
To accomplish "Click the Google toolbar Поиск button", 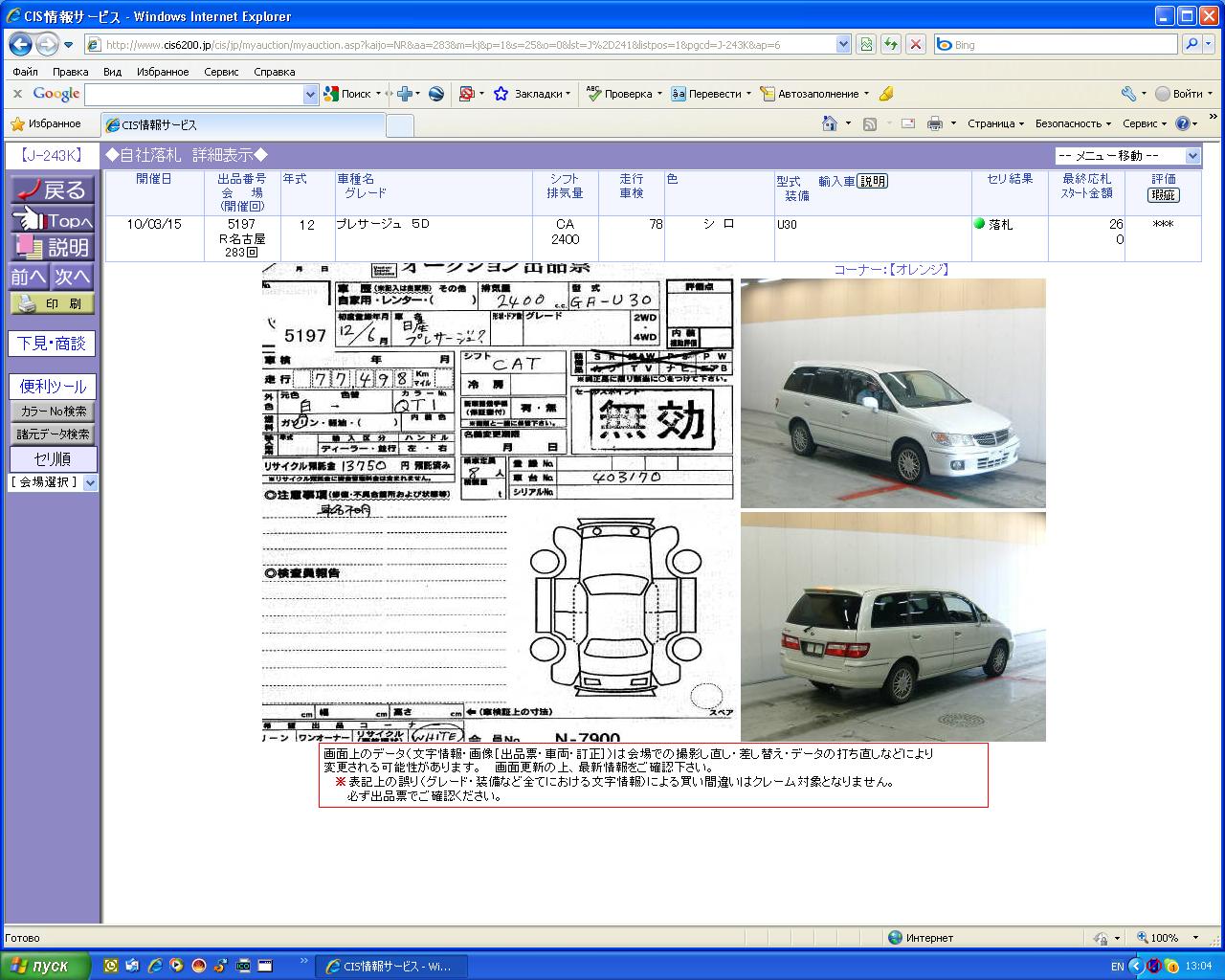I will tap(347, 94).
